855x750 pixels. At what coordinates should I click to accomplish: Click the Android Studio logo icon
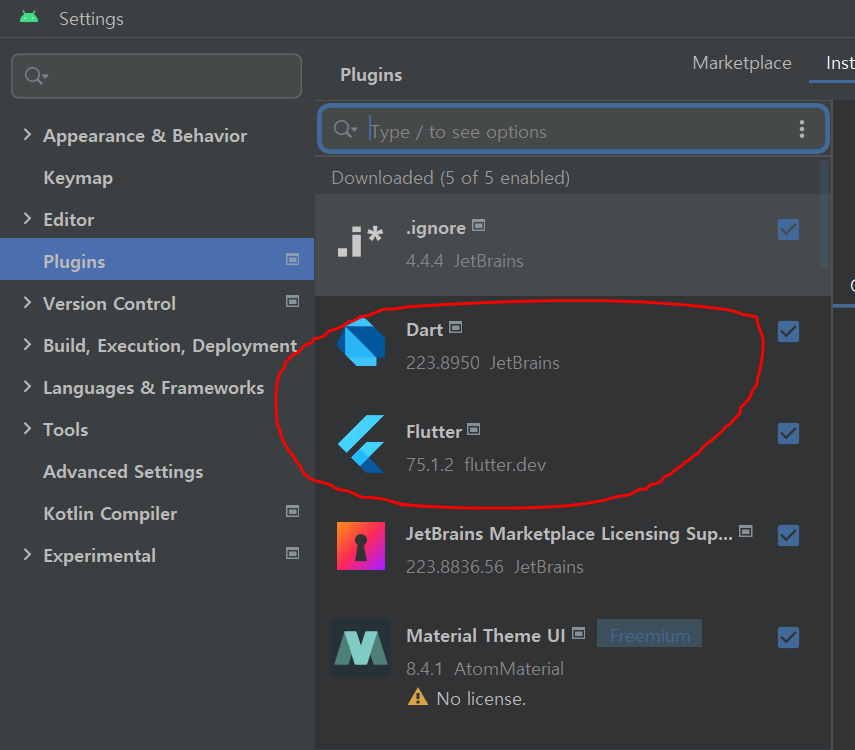tap(29, 17)
